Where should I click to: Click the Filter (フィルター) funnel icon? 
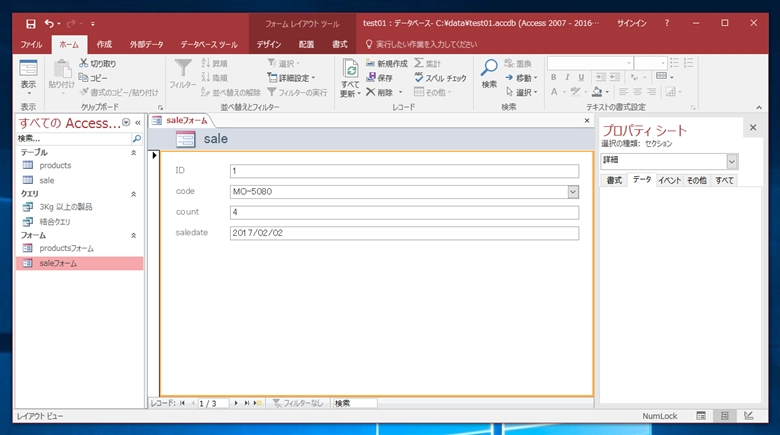coord(183,68)
